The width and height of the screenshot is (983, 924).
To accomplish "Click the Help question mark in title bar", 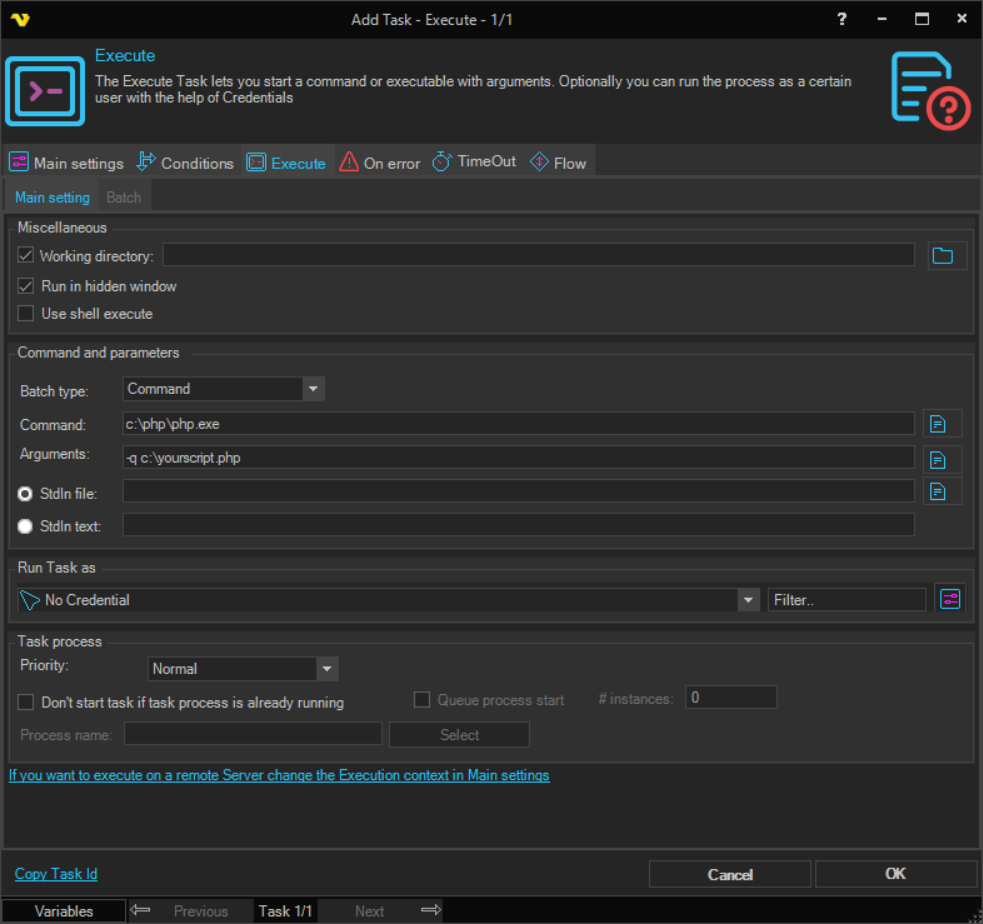I will click(841, 19).
